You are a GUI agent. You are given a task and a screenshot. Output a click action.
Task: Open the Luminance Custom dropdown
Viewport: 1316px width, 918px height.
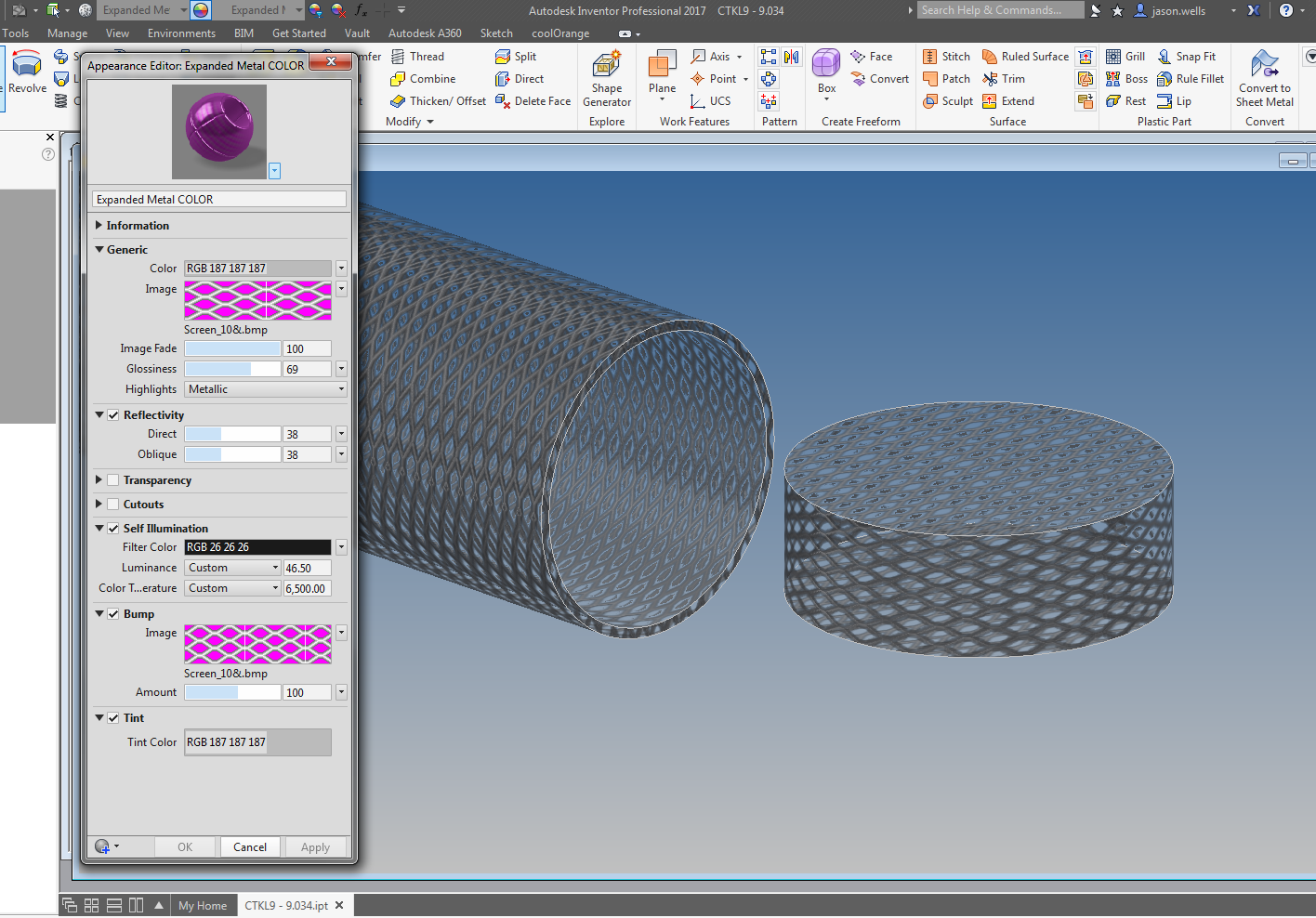(x=233, y=568)
